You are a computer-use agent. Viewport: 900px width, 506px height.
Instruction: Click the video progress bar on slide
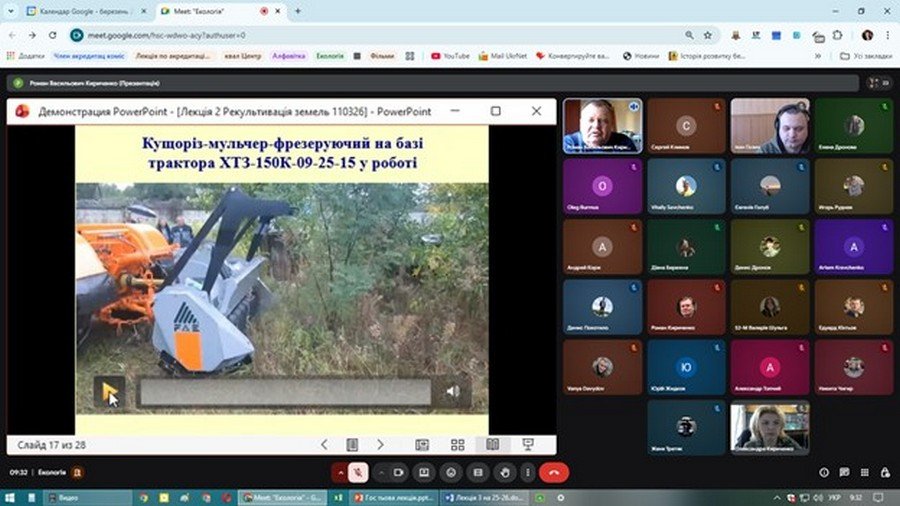[x=284, y=392]
